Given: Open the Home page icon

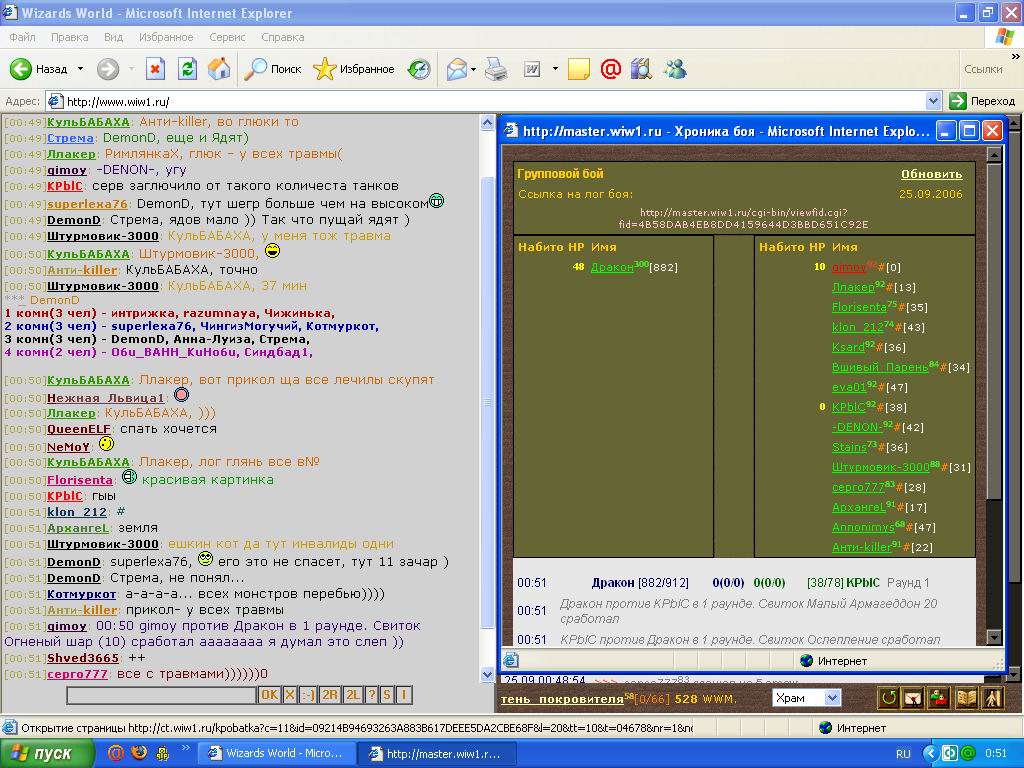Looking at the screenshot, I should (x=219, y=69).
